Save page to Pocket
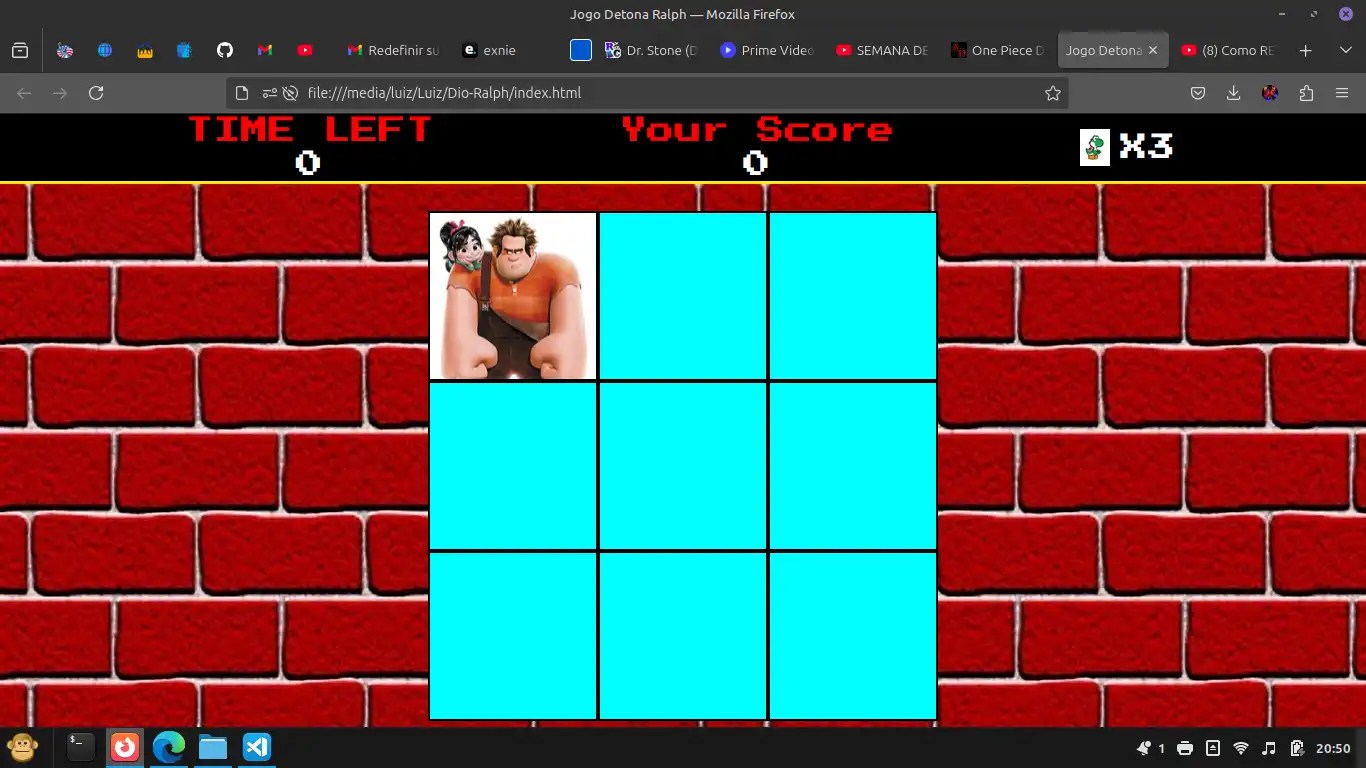 tap(1197, 93)
